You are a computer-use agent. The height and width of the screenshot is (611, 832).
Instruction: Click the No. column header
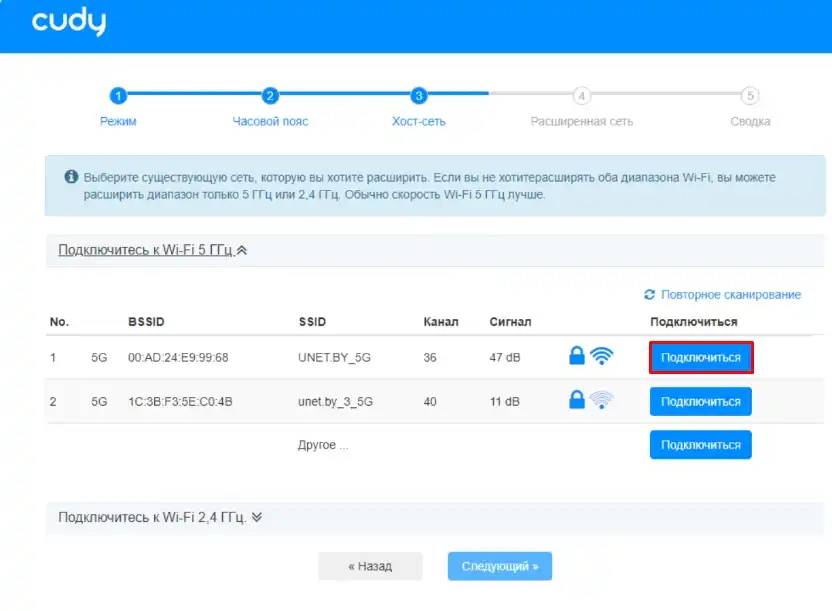tap(59, 322)
